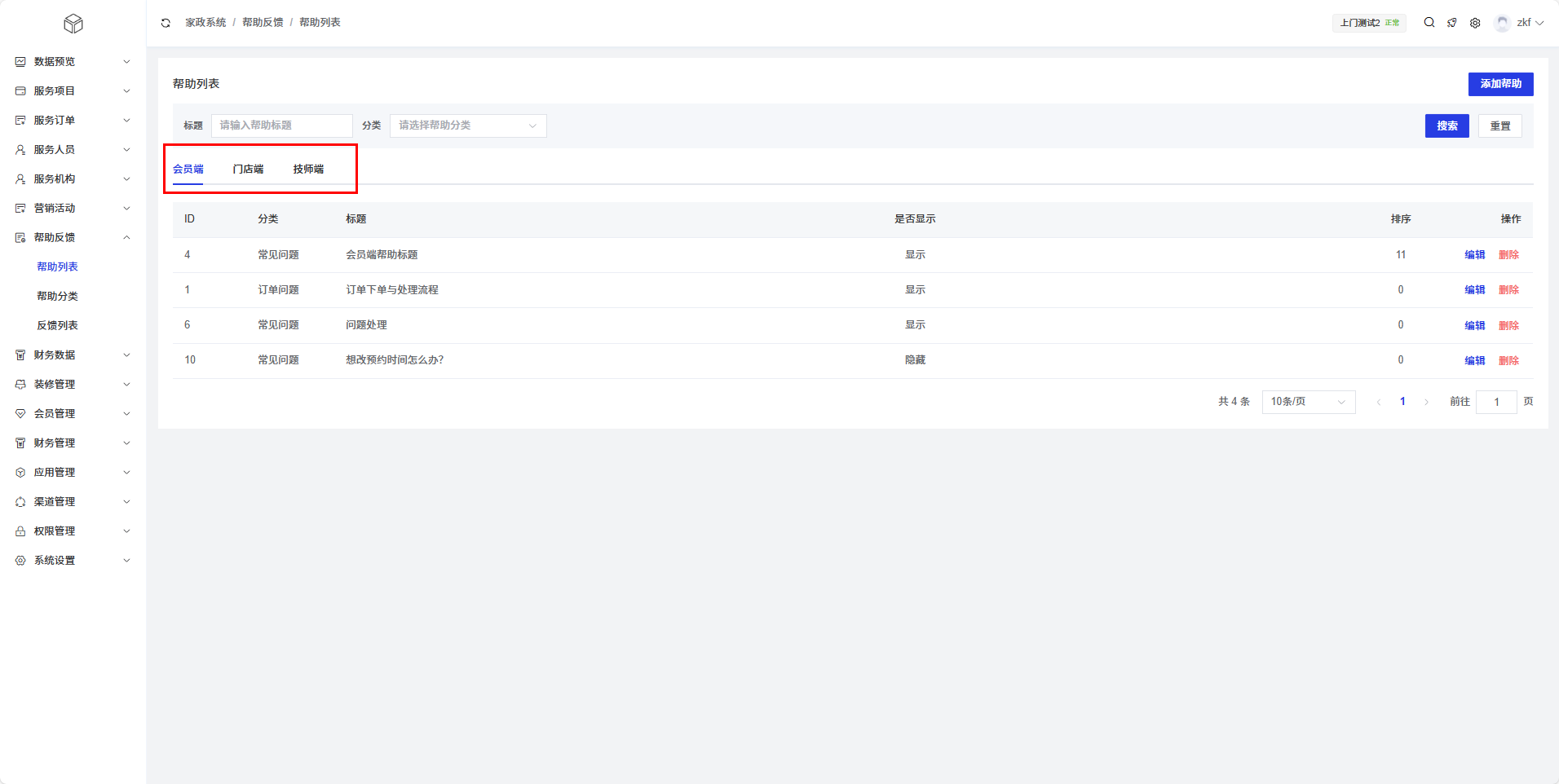Expand the 会员管理 menu chevron

pos(126,414)
